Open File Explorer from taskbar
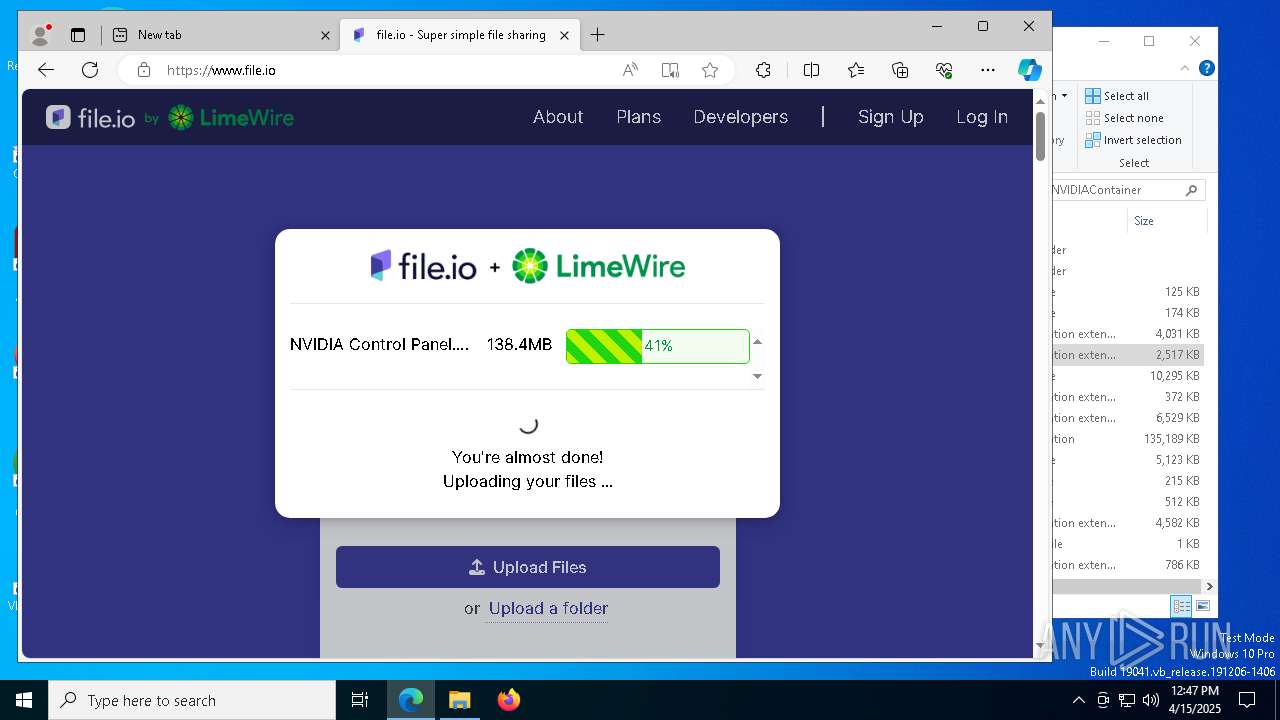Screen dimensions: 1280x720 pyautogui.click(x=459, y=700)
